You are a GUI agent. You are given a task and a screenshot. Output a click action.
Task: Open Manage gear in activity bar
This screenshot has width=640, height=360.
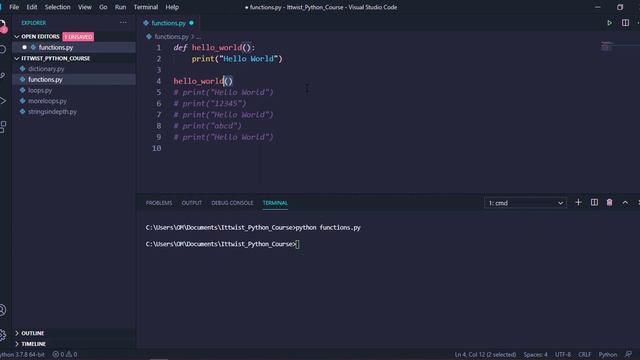point(2,335)
